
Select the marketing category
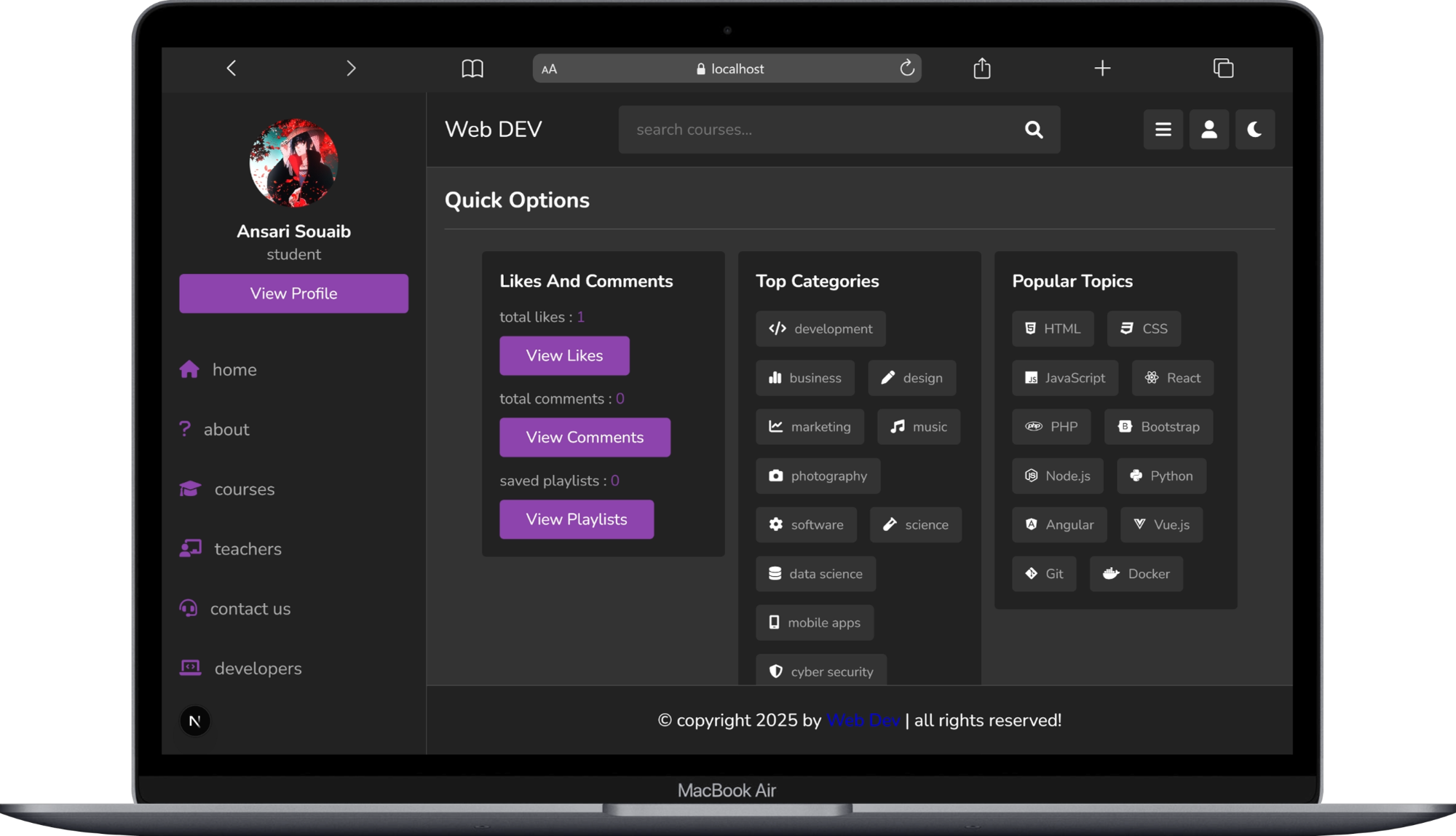point(810,427)
